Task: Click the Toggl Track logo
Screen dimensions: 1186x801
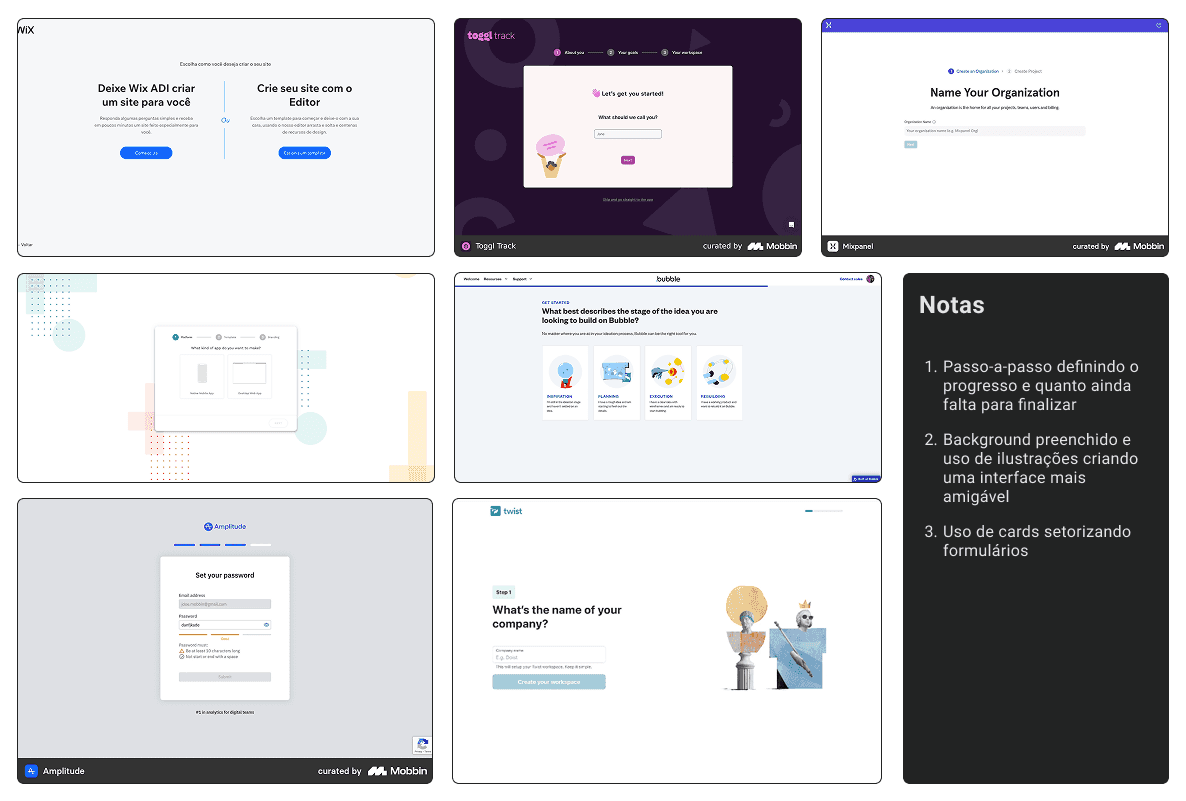Action: (491, 36)
